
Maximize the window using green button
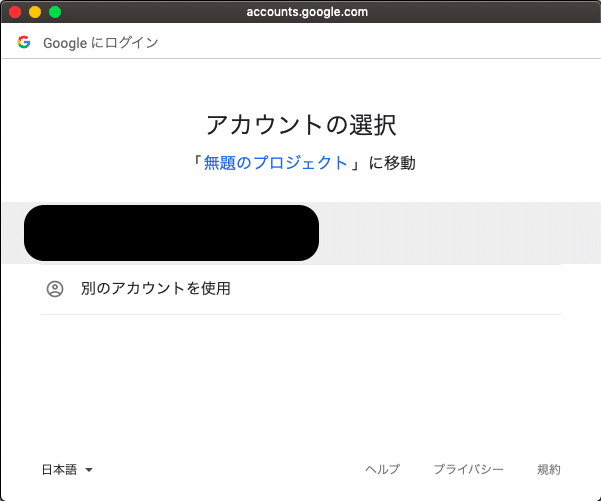coord(55,12)
